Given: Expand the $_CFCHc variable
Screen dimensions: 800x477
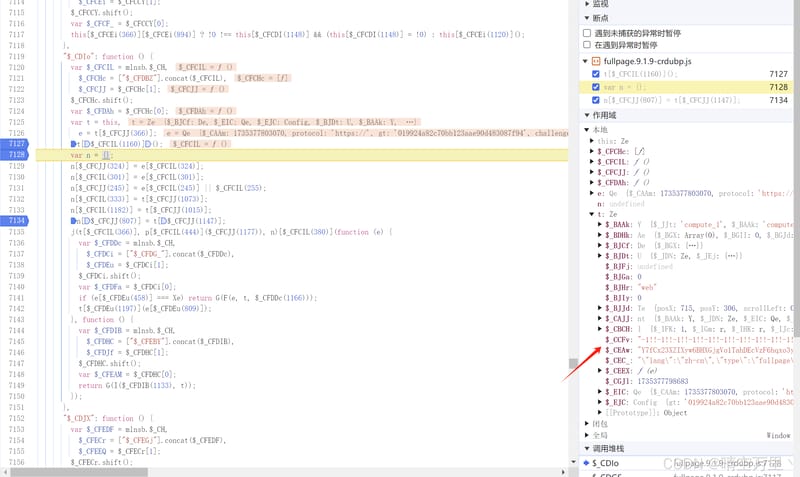Looking at the screenshot, I should point(592,152).
